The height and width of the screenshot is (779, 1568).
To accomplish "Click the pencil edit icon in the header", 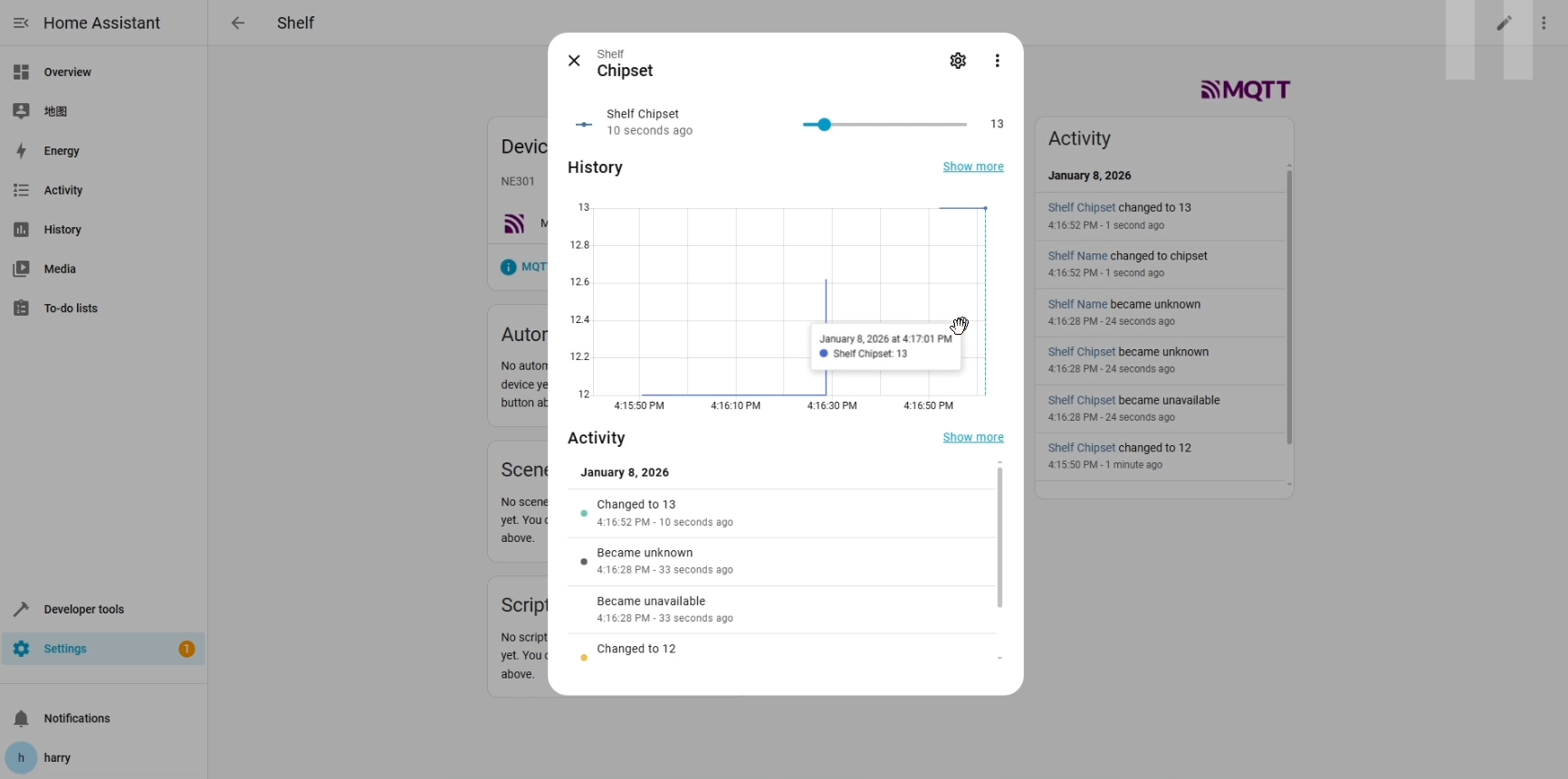I will click(1504, 23).
